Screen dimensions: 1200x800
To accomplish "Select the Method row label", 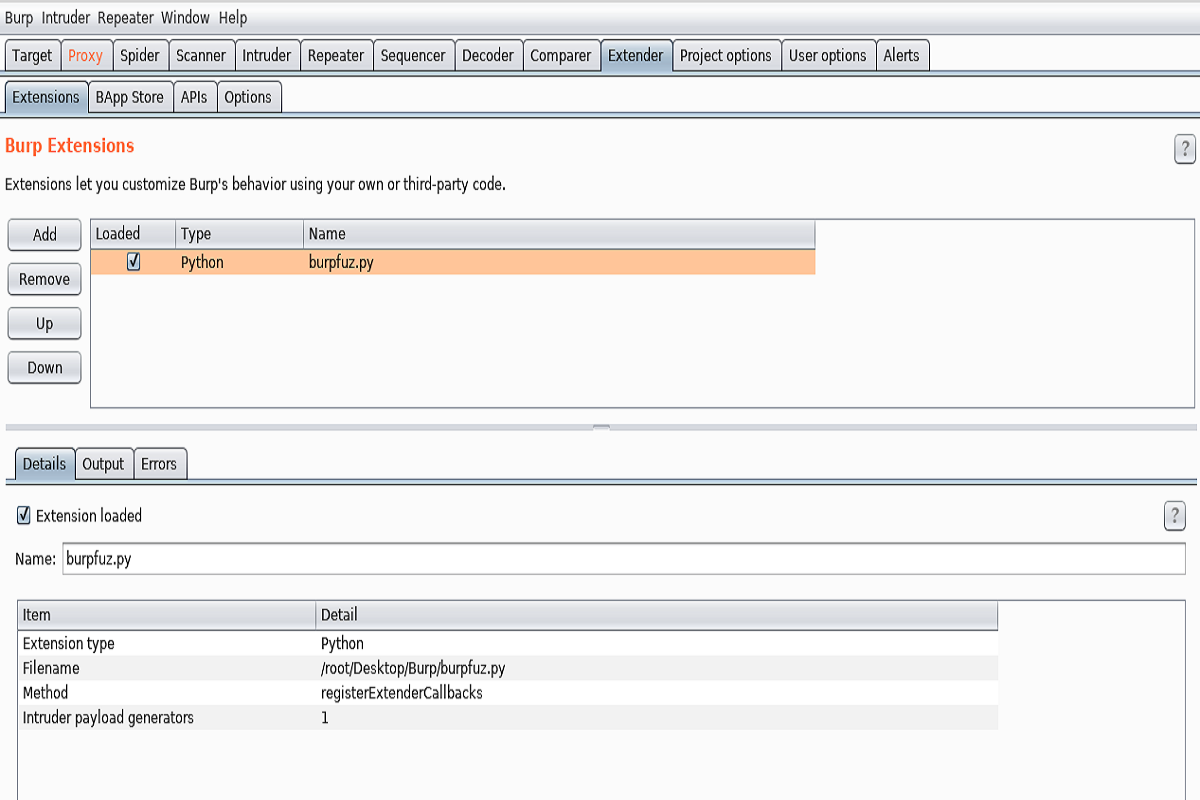I will point(46,693).
